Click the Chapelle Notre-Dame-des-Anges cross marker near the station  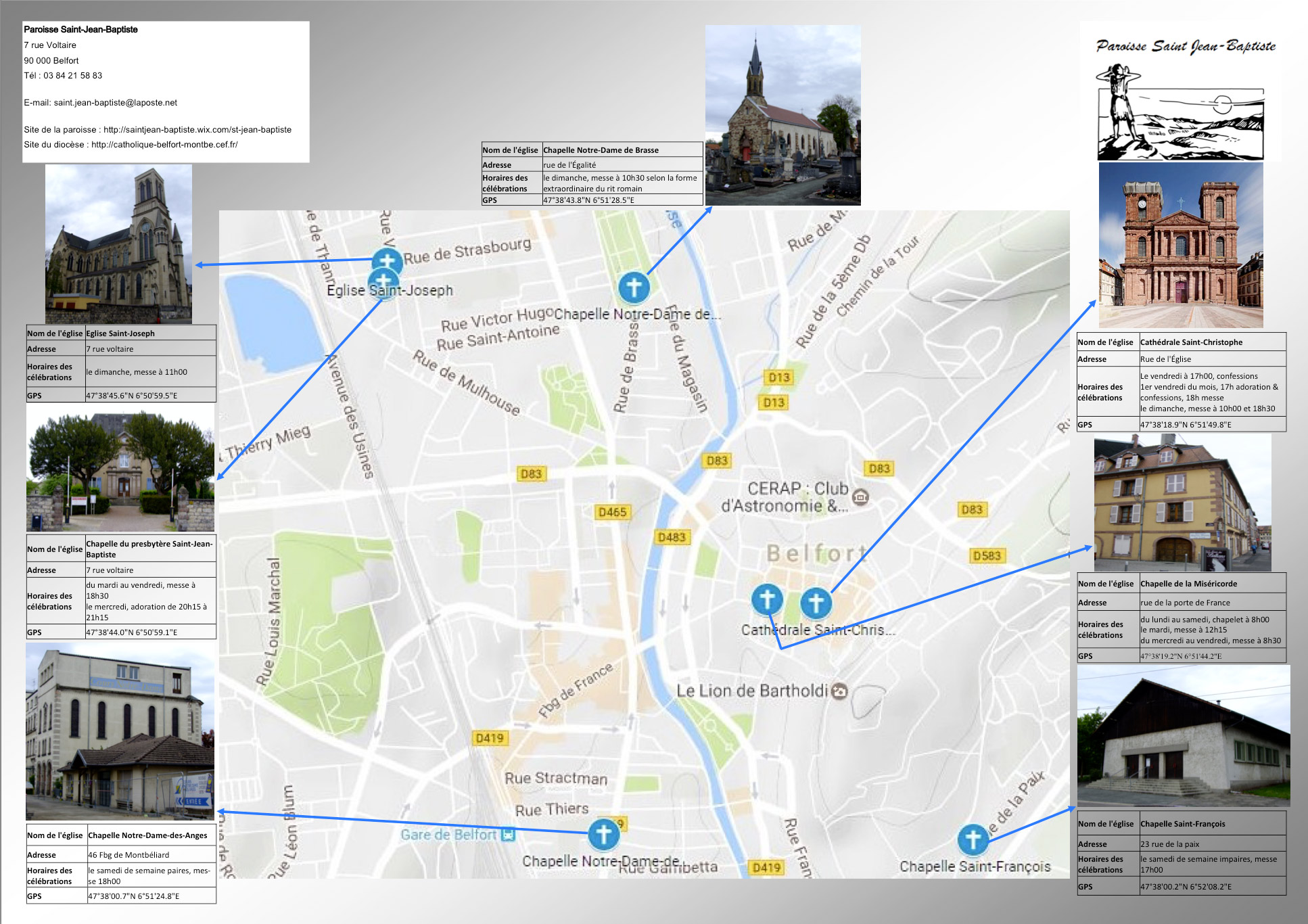pyautogui.click(x=603, y=833)
